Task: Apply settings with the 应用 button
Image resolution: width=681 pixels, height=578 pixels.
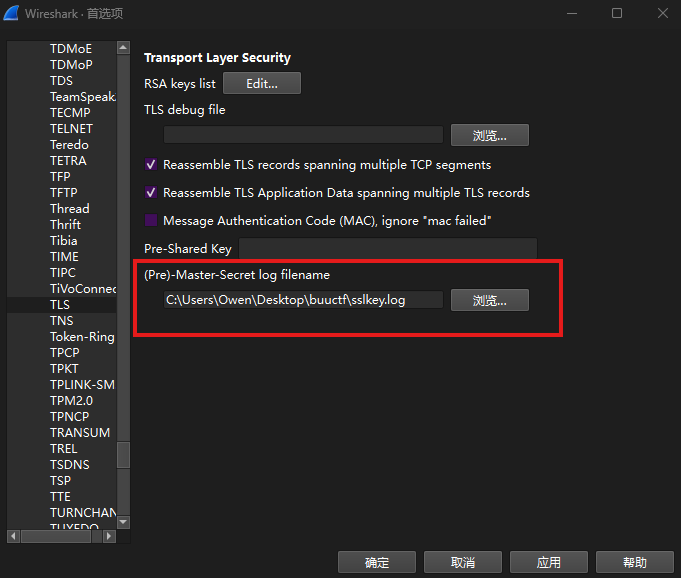Action: (x=549, y=562)
